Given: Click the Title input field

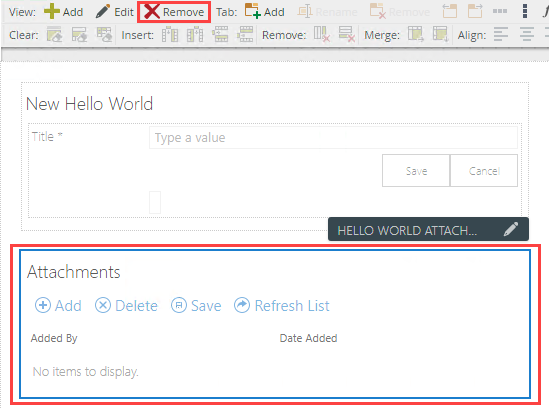Looking at the screenshot, I should (x=333, y=138).
